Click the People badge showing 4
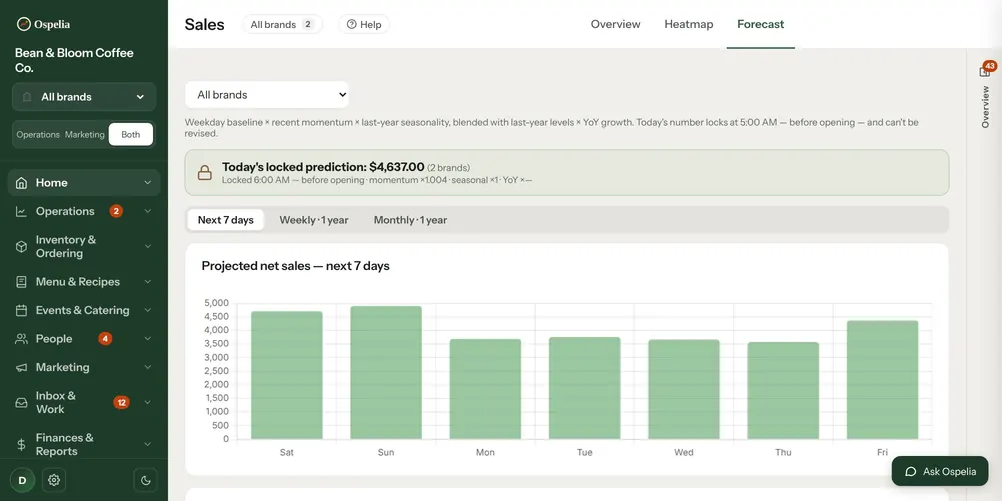Image resolution: width=1002 pixels, height=501 pixels. 105,339
